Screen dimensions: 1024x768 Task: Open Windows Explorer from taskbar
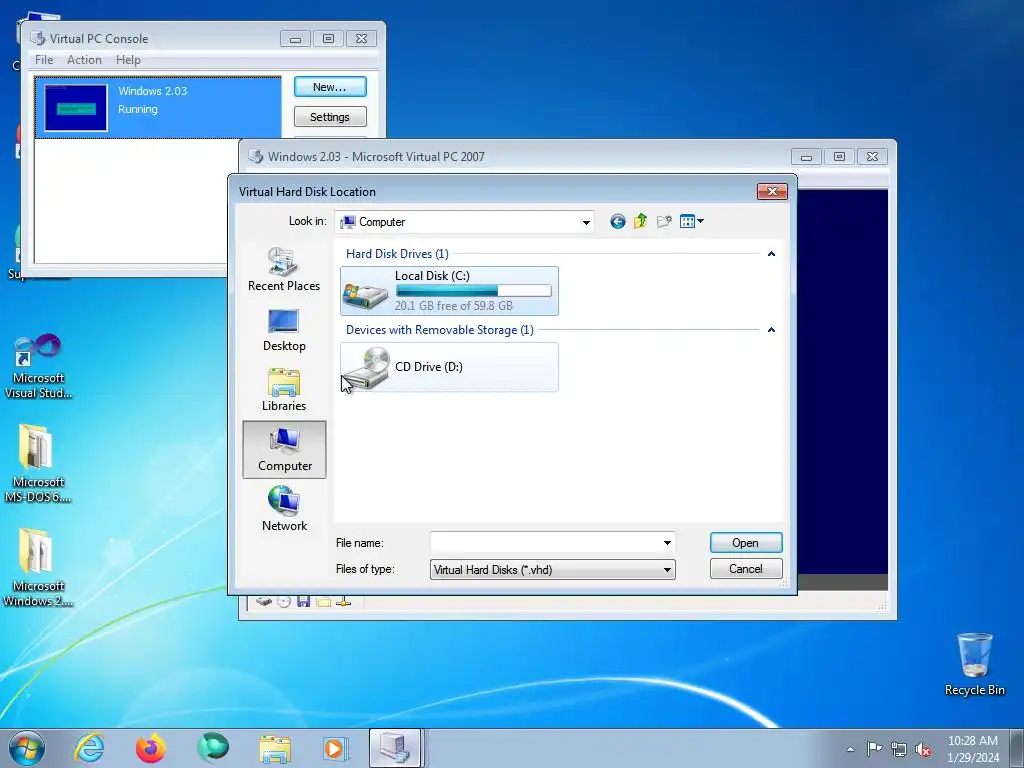click(275, 748)
